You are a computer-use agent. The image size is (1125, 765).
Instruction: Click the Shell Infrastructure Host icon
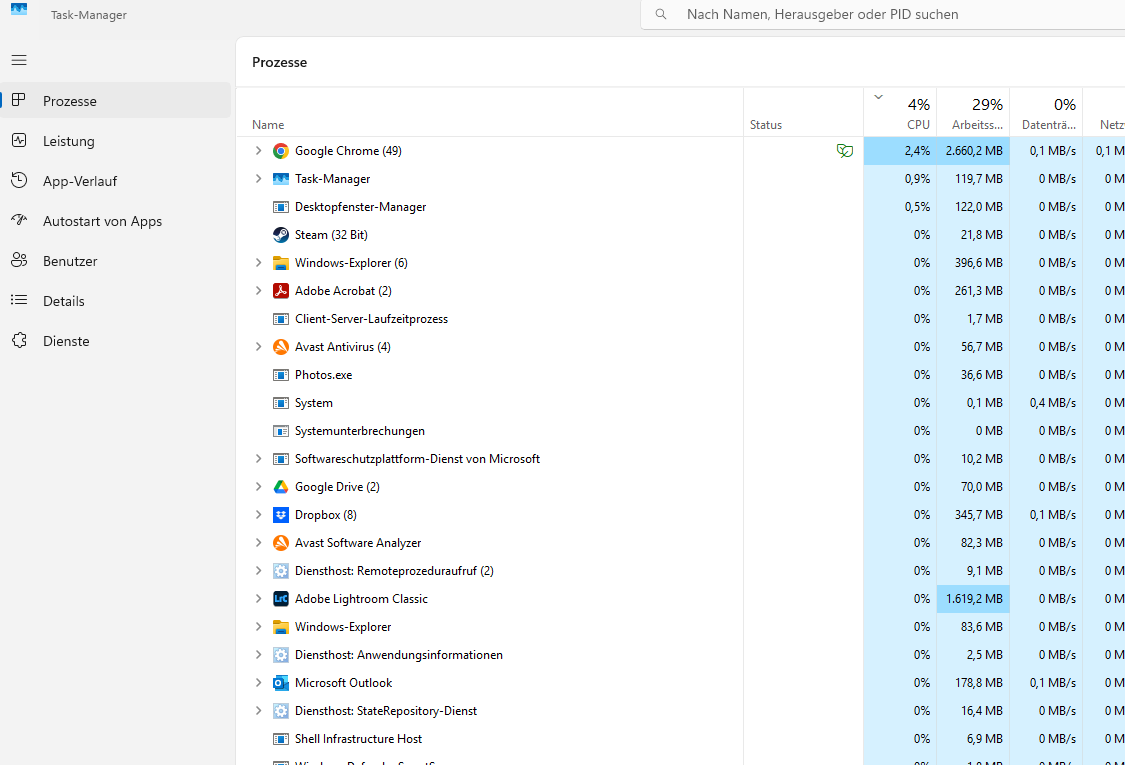coord(281,738)
